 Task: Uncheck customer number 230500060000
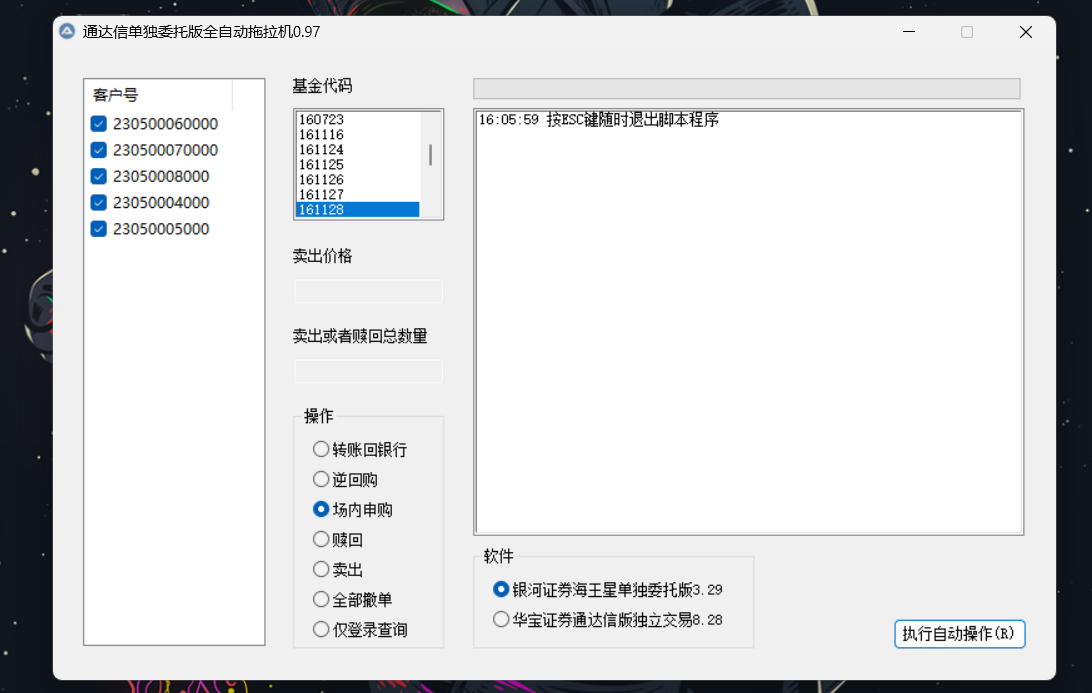(x=98, y=124)
